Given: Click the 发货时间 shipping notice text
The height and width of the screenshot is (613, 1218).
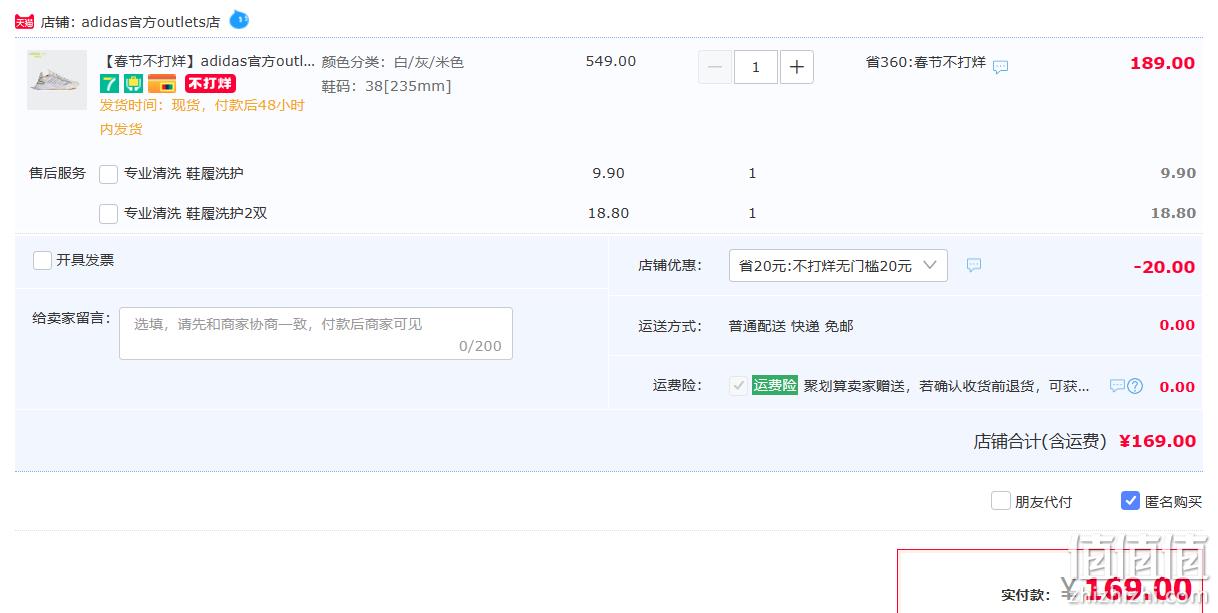Looking at the screenshot, I should [x=202, y=117].
